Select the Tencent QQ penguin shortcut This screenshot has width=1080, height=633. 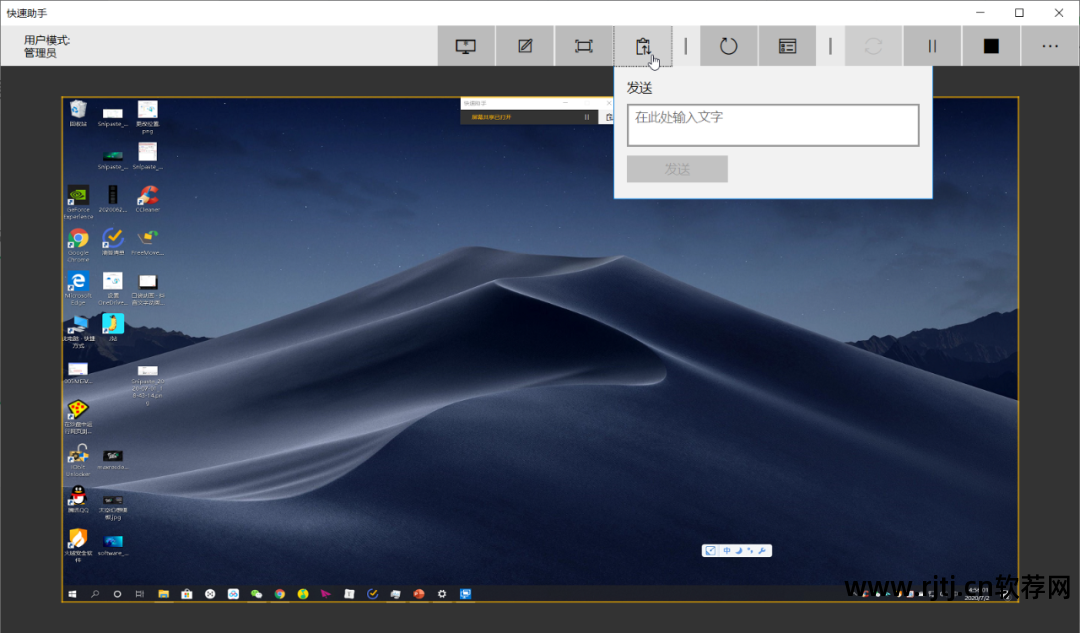click(x=78, y=499)
